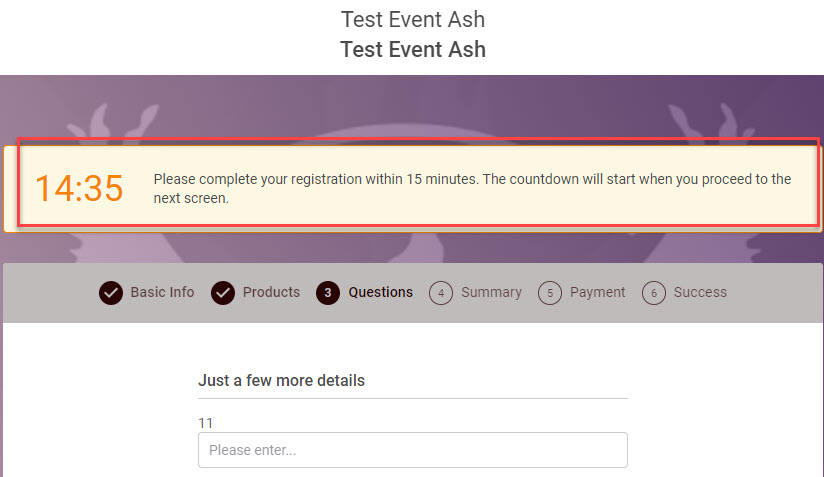This screenshot has height=477, width=824.
Task: Return to the Products step
Action: coord(271,292)
